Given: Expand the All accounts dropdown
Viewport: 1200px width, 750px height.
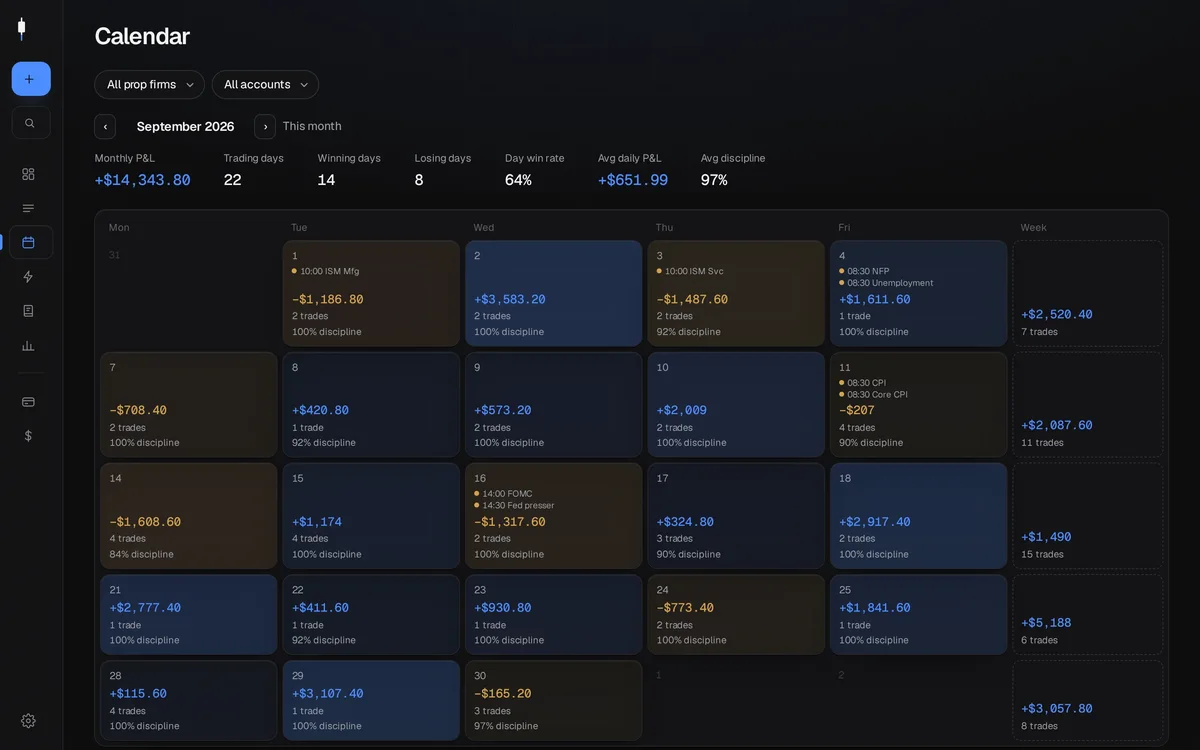Looking at the screenshot, I should [x=265, y=85].
